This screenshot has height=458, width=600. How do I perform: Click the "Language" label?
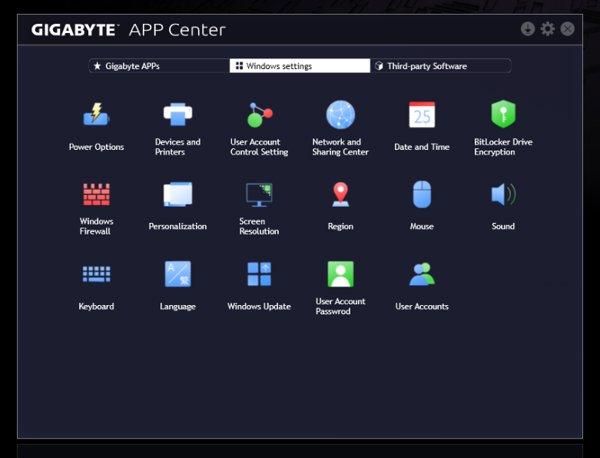[178, 306]
